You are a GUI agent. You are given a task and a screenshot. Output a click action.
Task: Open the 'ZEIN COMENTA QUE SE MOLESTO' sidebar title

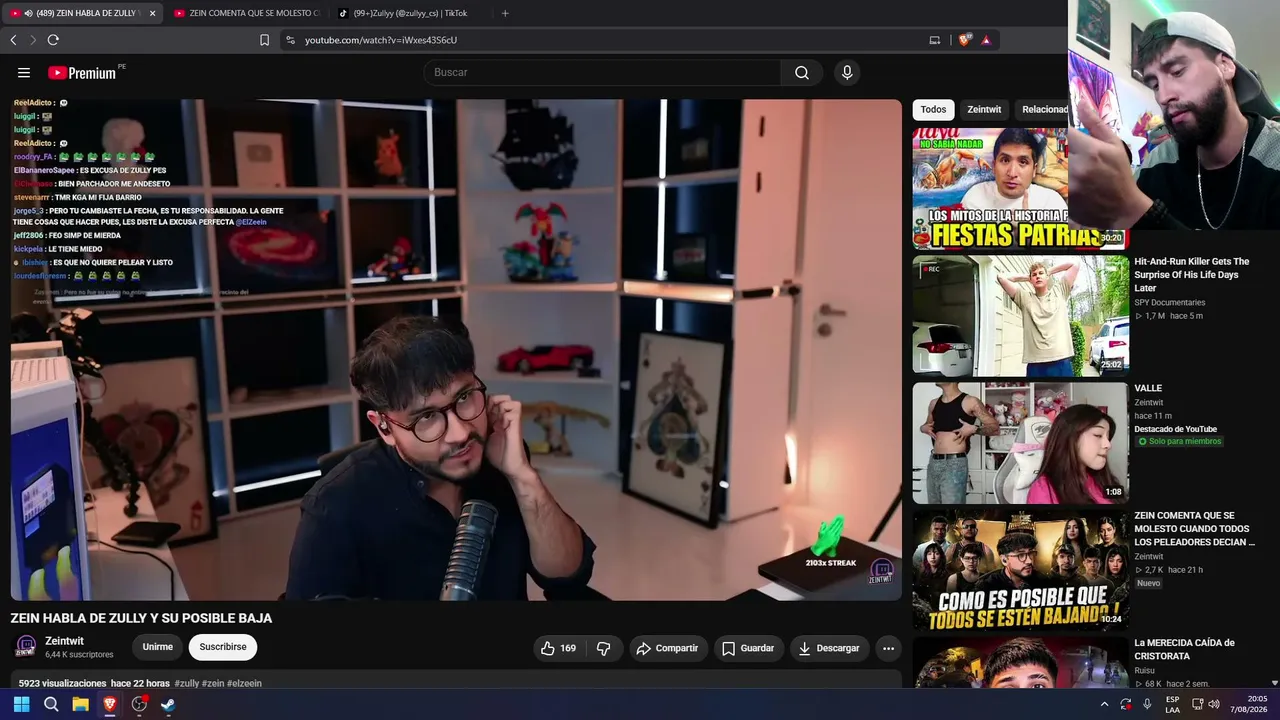(x=1194, y=529)
